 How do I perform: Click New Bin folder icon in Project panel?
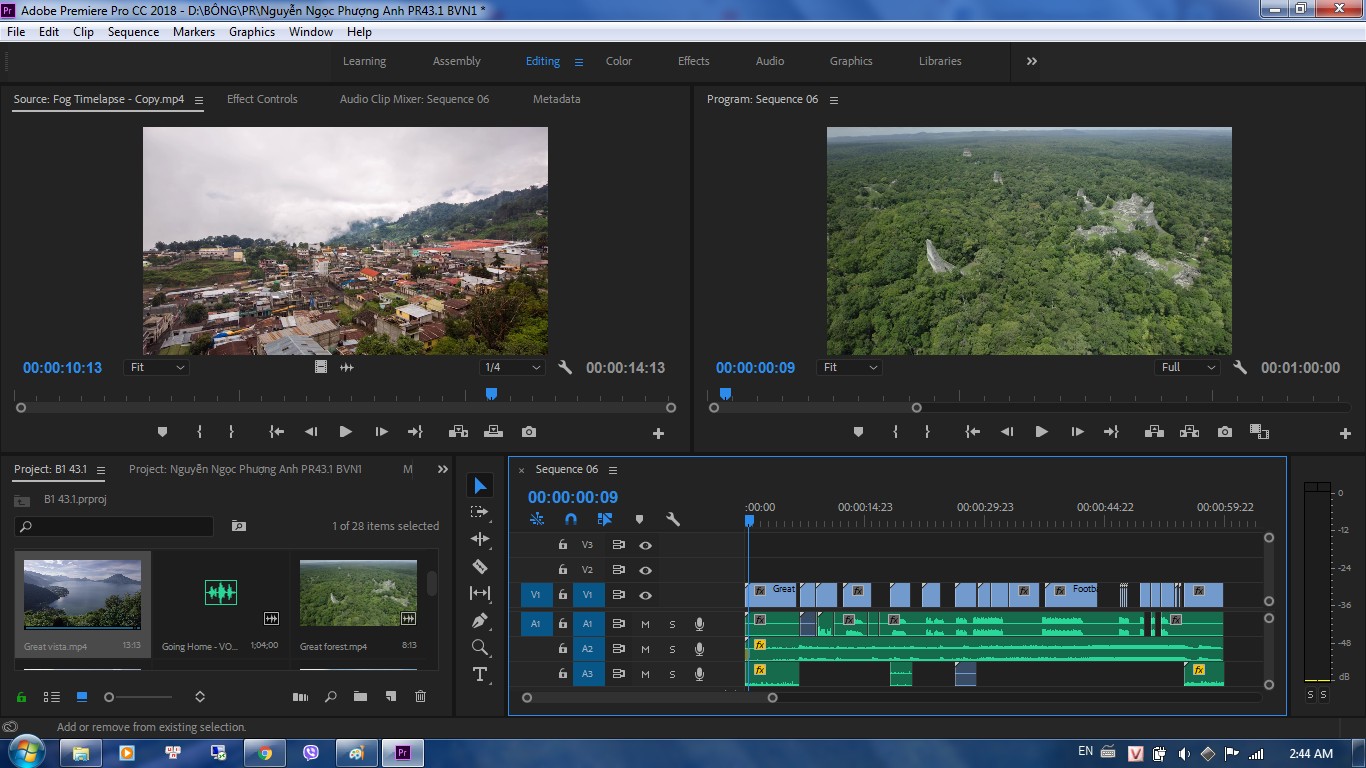click(x=360, y=697)
